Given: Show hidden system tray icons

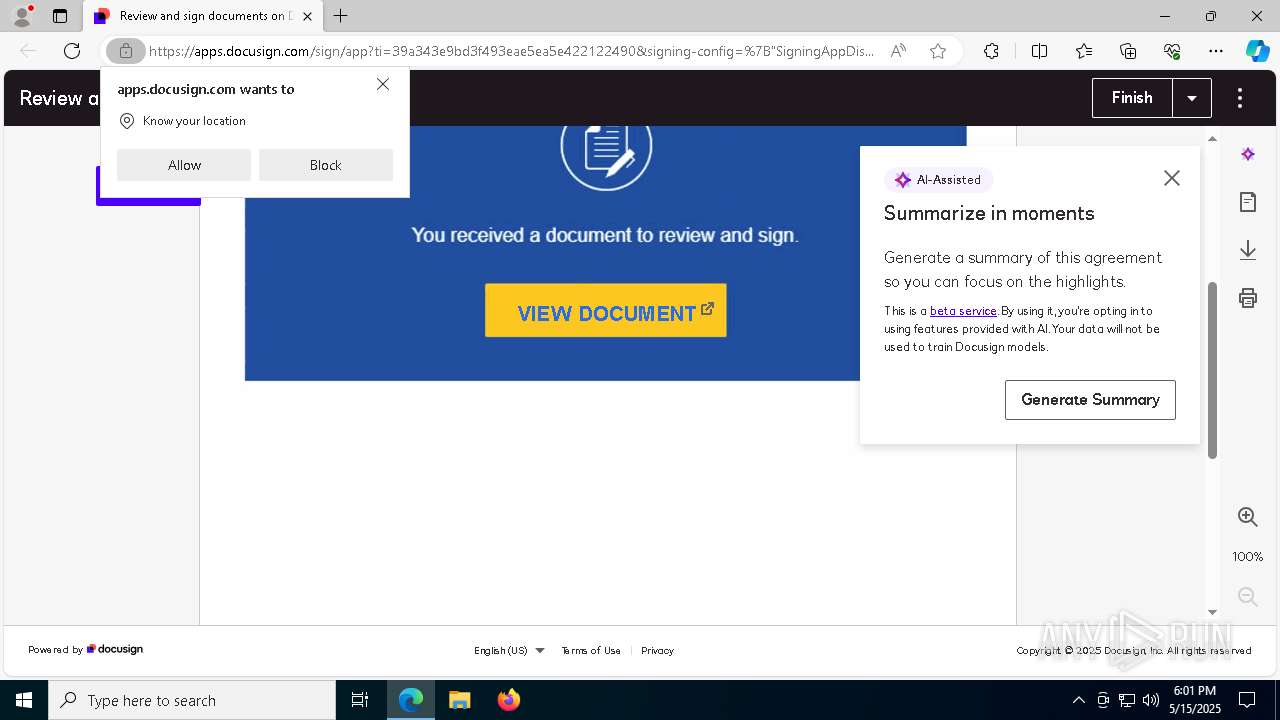Looking at the screenshot, I should coord(1078,700).
